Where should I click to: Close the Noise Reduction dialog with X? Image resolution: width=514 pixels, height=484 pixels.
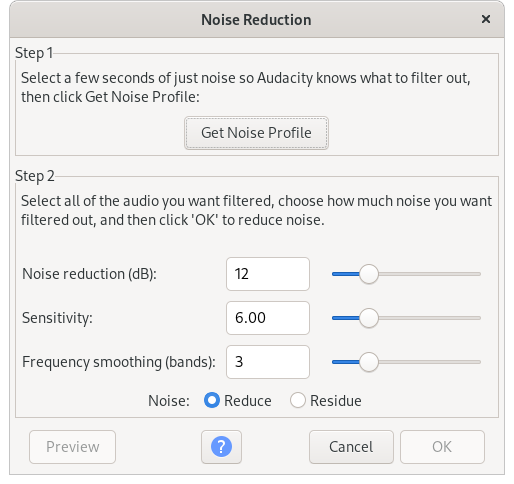click(x=486, y=19)
